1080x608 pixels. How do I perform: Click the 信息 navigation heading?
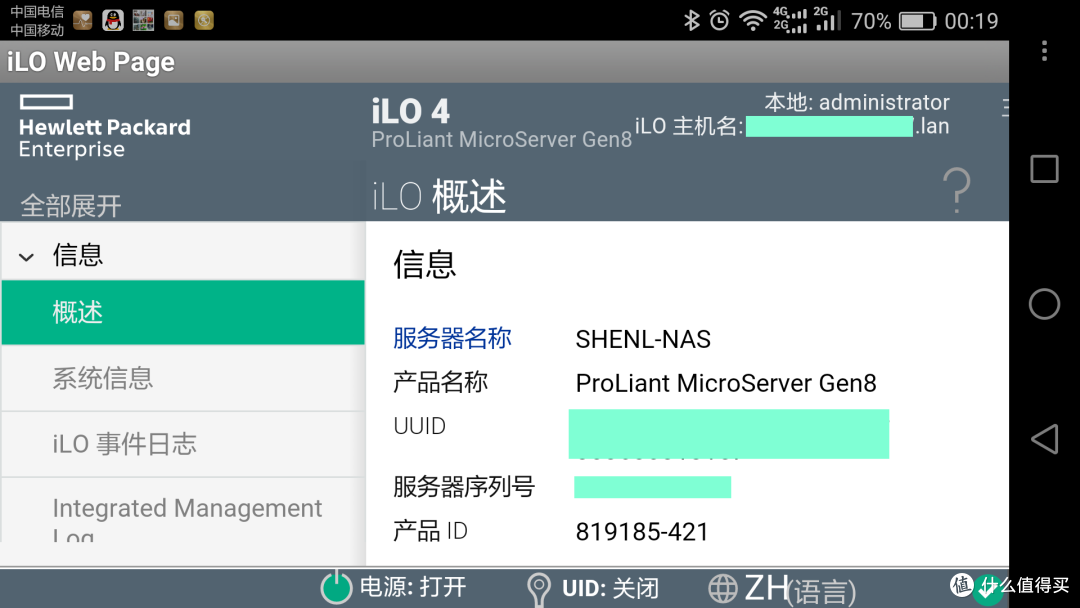pyautogui.click(x=78, y=255)
